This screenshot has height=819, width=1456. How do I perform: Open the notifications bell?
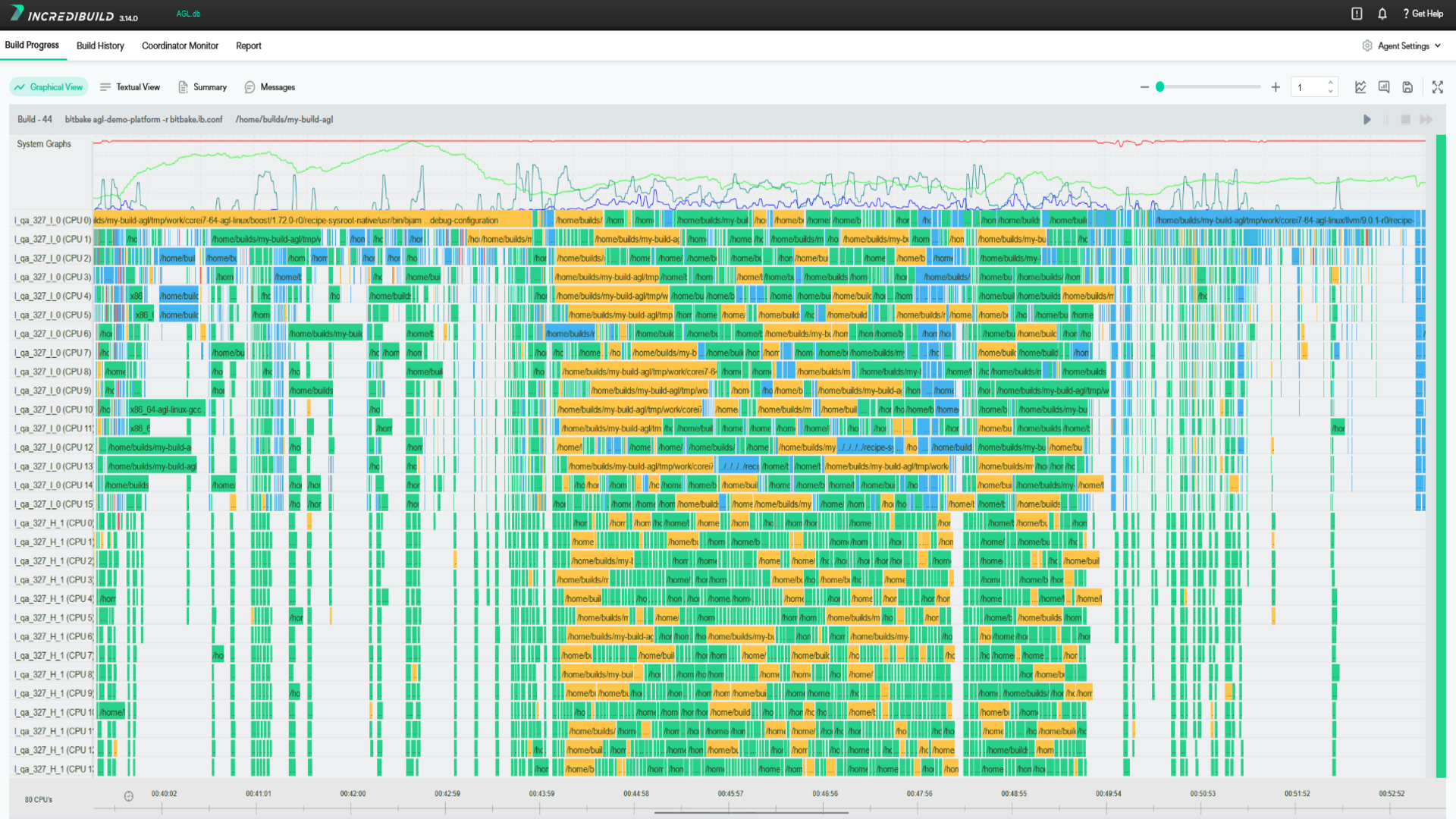(1382, 14)
